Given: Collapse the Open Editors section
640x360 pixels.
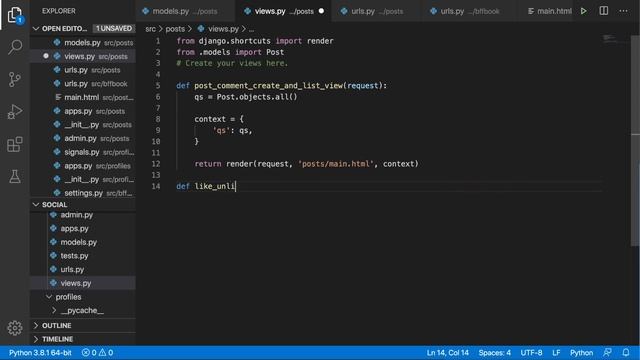Looking at the screenshot, I should click(36, 29).
